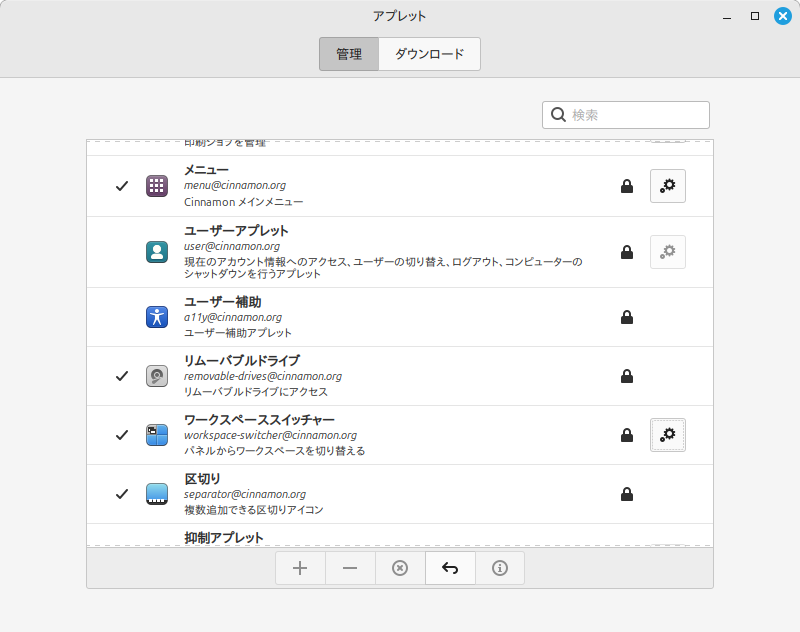Click the lock icon on ユーザーアプレット row
The image size is (800, 632).
[627, 252]
